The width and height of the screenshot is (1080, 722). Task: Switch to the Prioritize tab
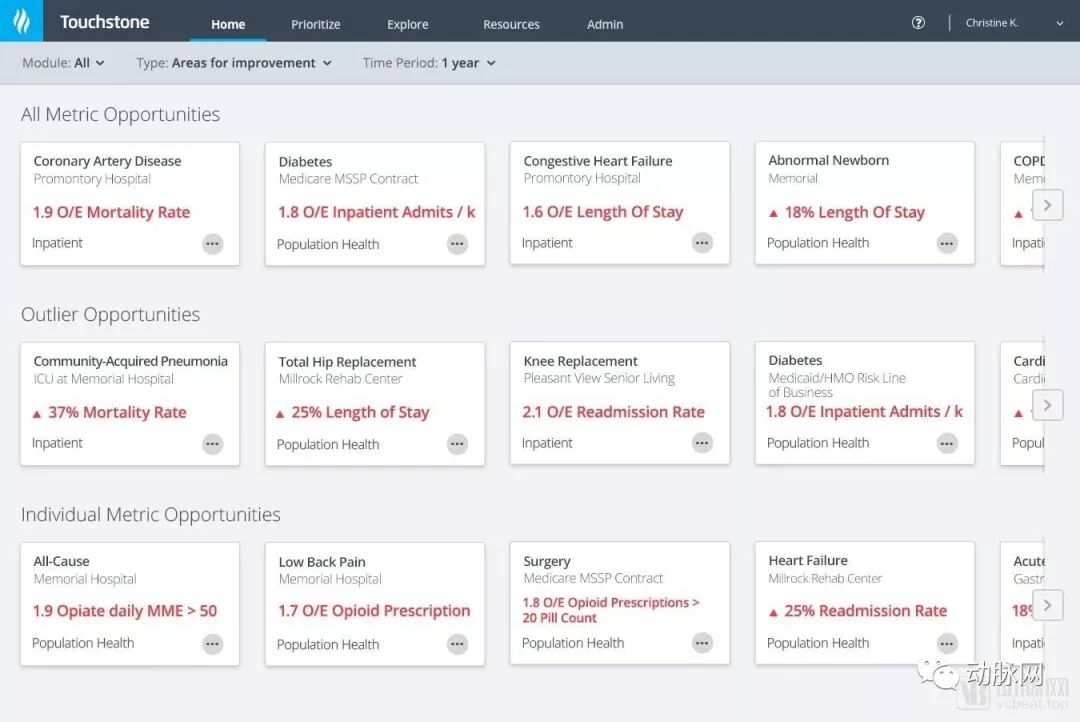(315, 24)
